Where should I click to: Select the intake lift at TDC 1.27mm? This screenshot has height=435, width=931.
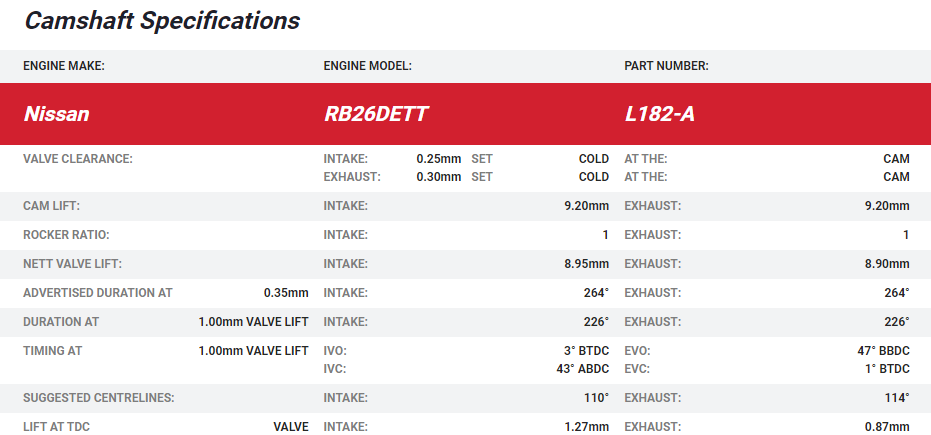(586, 427)
